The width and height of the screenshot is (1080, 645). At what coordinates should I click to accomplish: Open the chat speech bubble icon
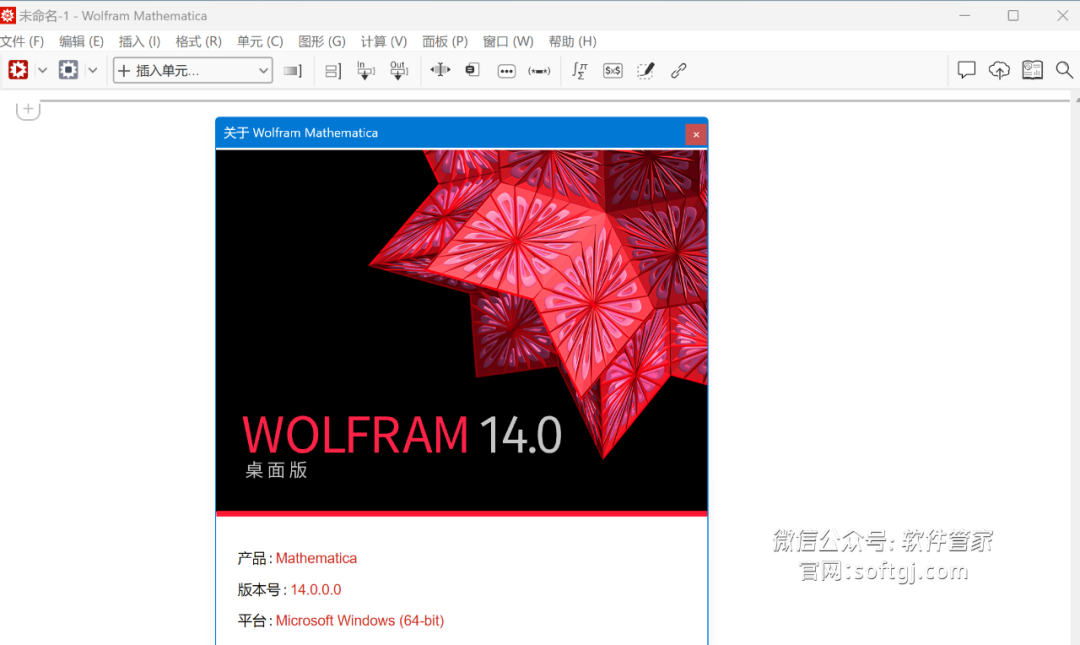click(x=966, y=70)
